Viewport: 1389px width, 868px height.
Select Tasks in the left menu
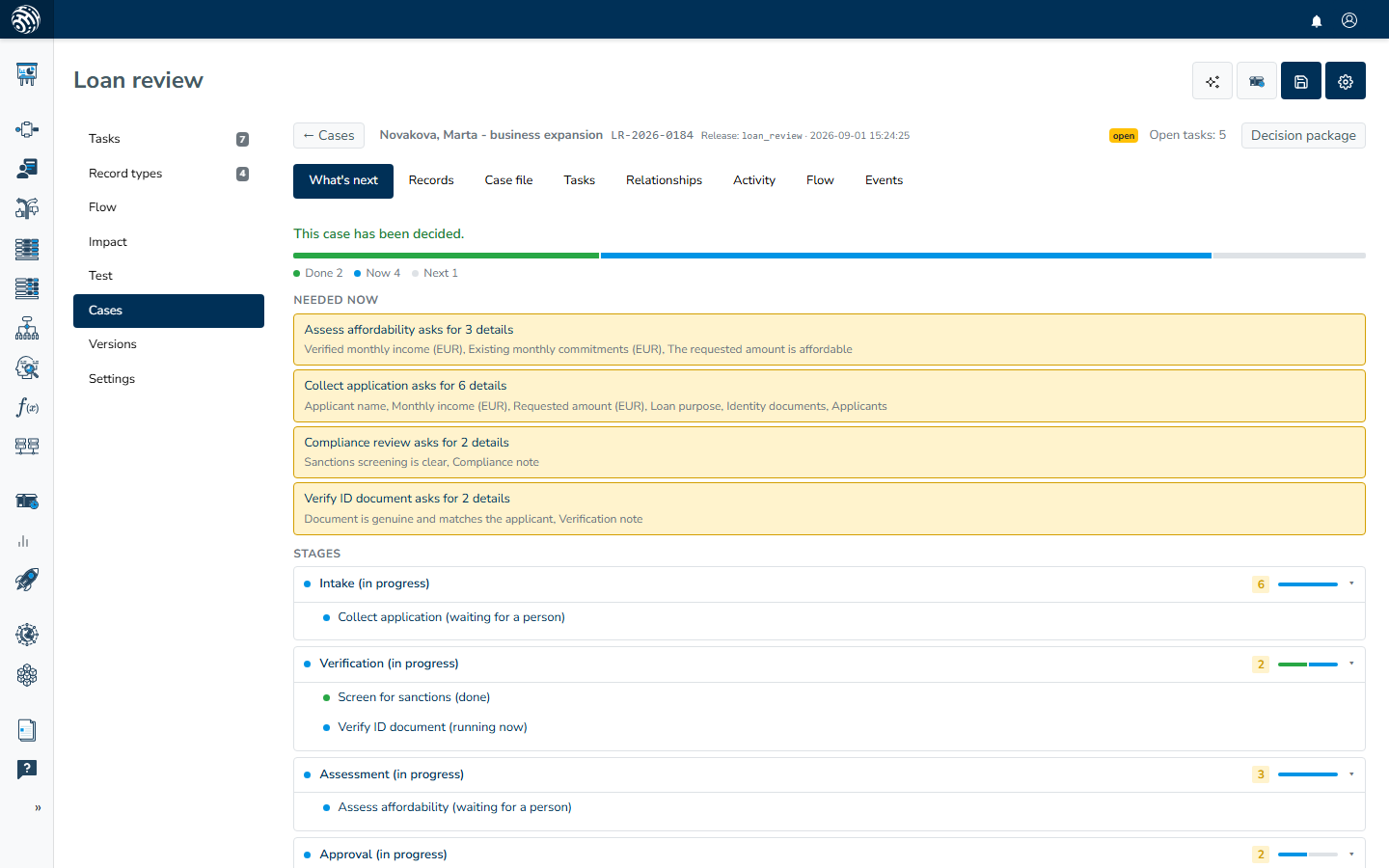169,139
